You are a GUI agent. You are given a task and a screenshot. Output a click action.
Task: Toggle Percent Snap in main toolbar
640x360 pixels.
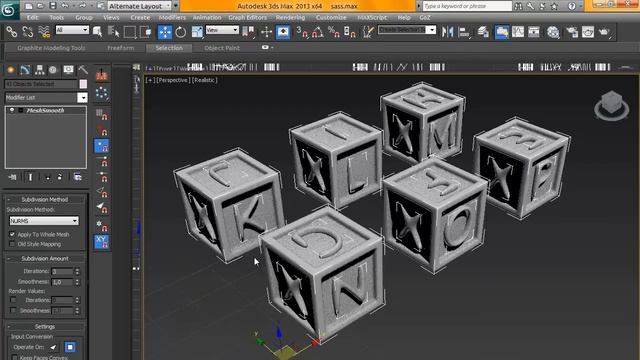333,31
